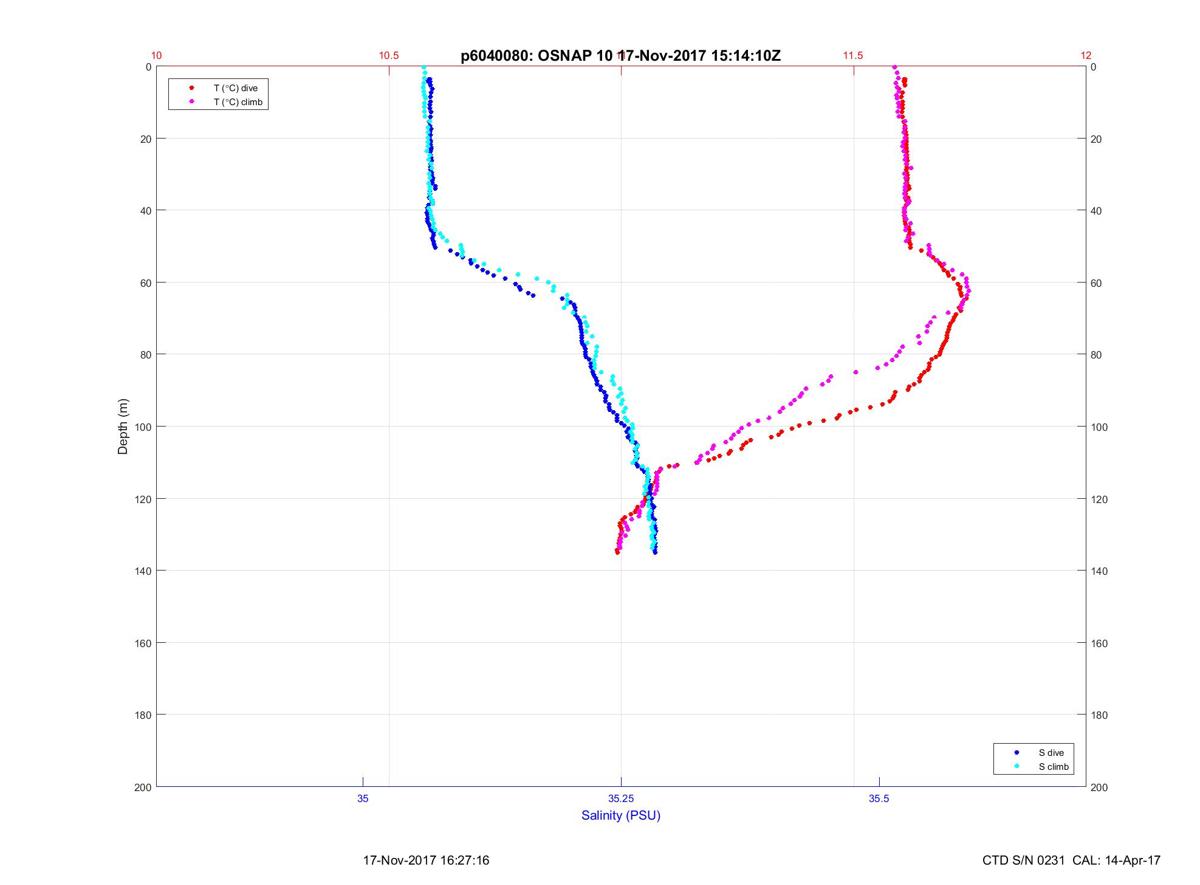Click right depth axis tick '200'

coord(1100,787)
